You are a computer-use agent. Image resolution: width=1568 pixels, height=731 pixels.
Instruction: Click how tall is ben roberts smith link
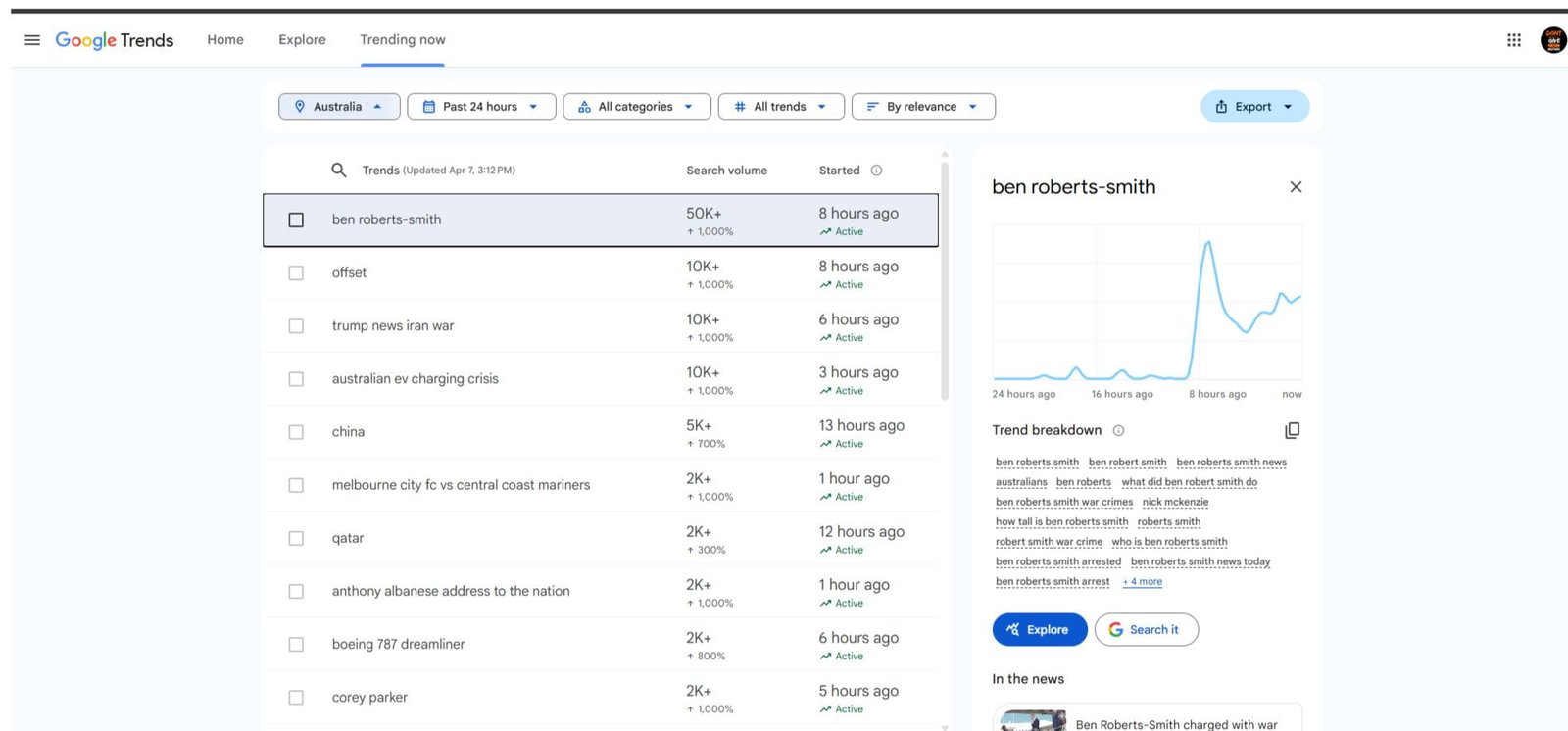point(1061,522)
